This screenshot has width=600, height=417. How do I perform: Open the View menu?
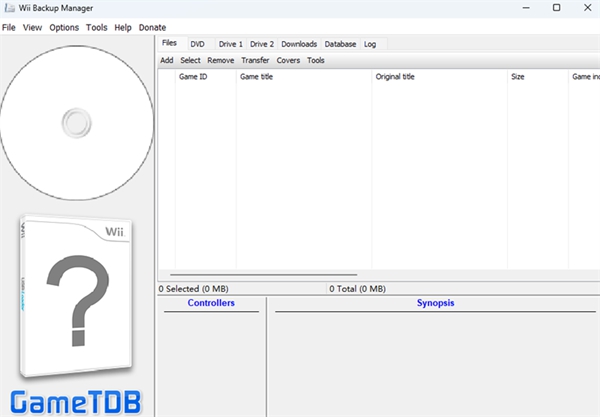[33, 27]
